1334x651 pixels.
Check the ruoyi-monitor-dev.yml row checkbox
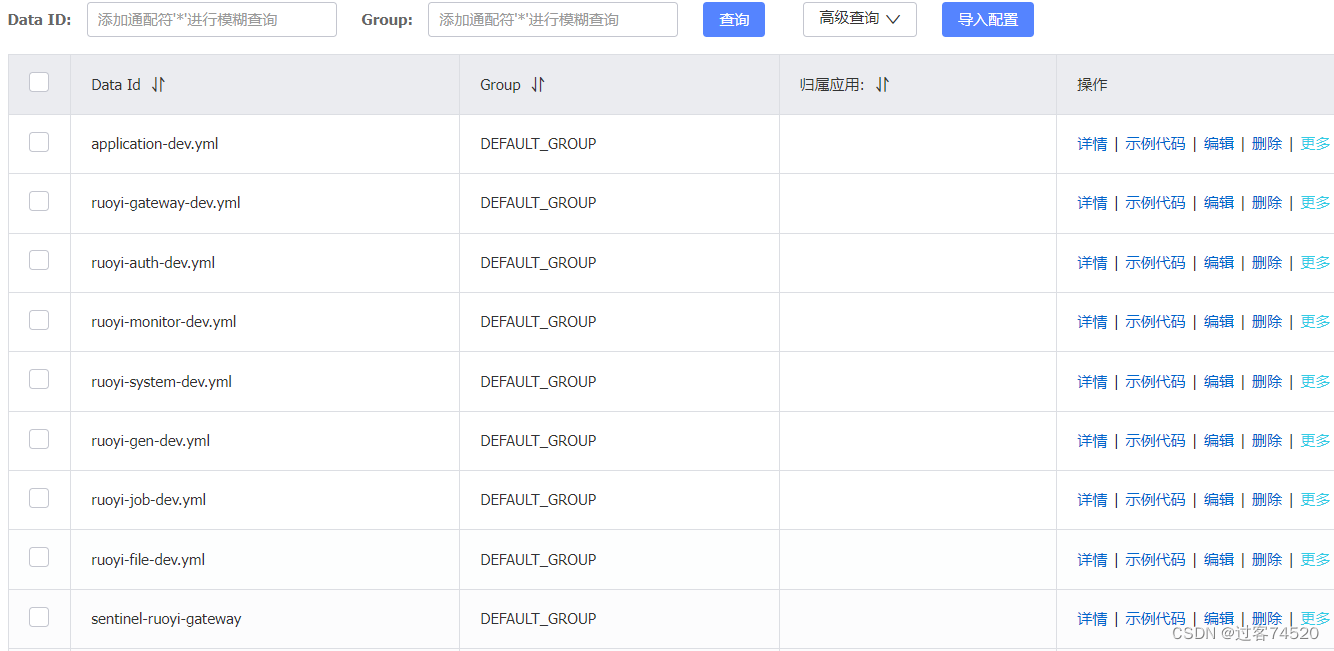point(39,320)
